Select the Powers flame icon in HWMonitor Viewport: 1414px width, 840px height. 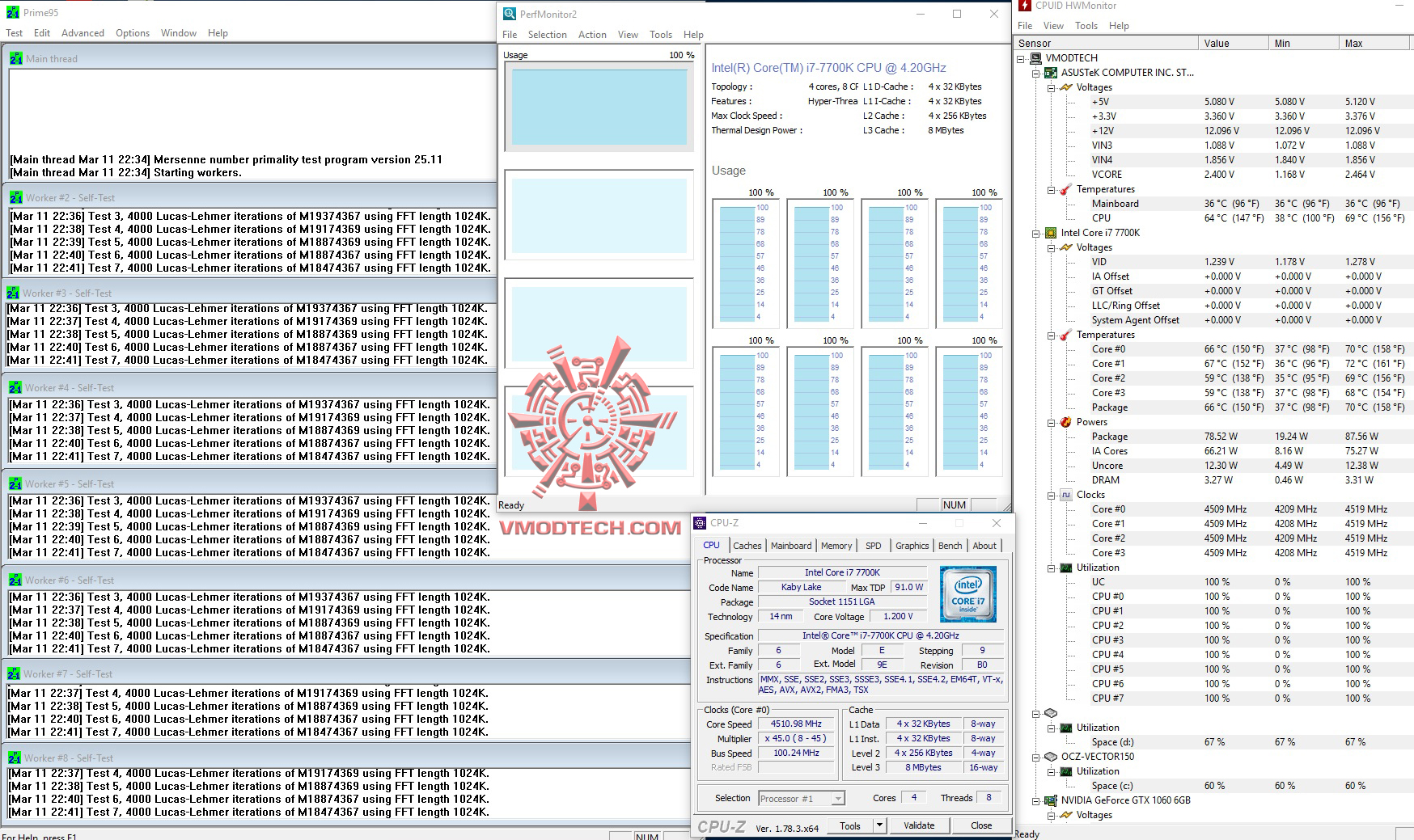(1066, 422)
